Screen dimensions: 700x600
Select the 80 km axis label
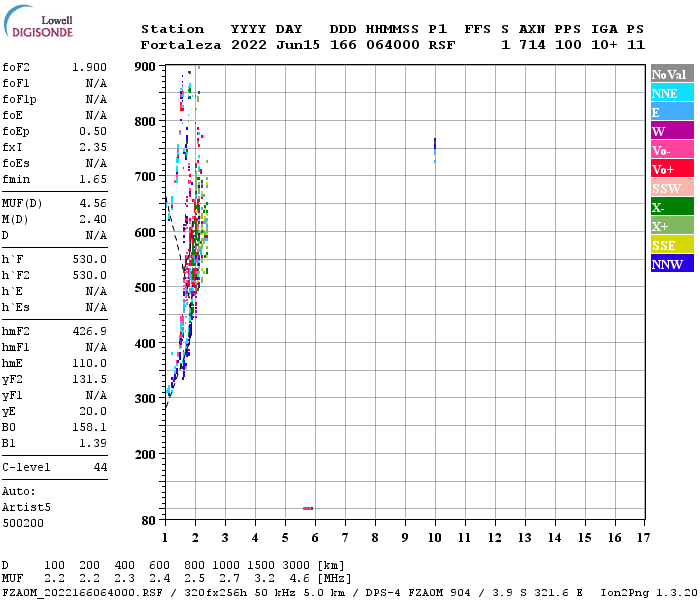(x=149, y=521)
